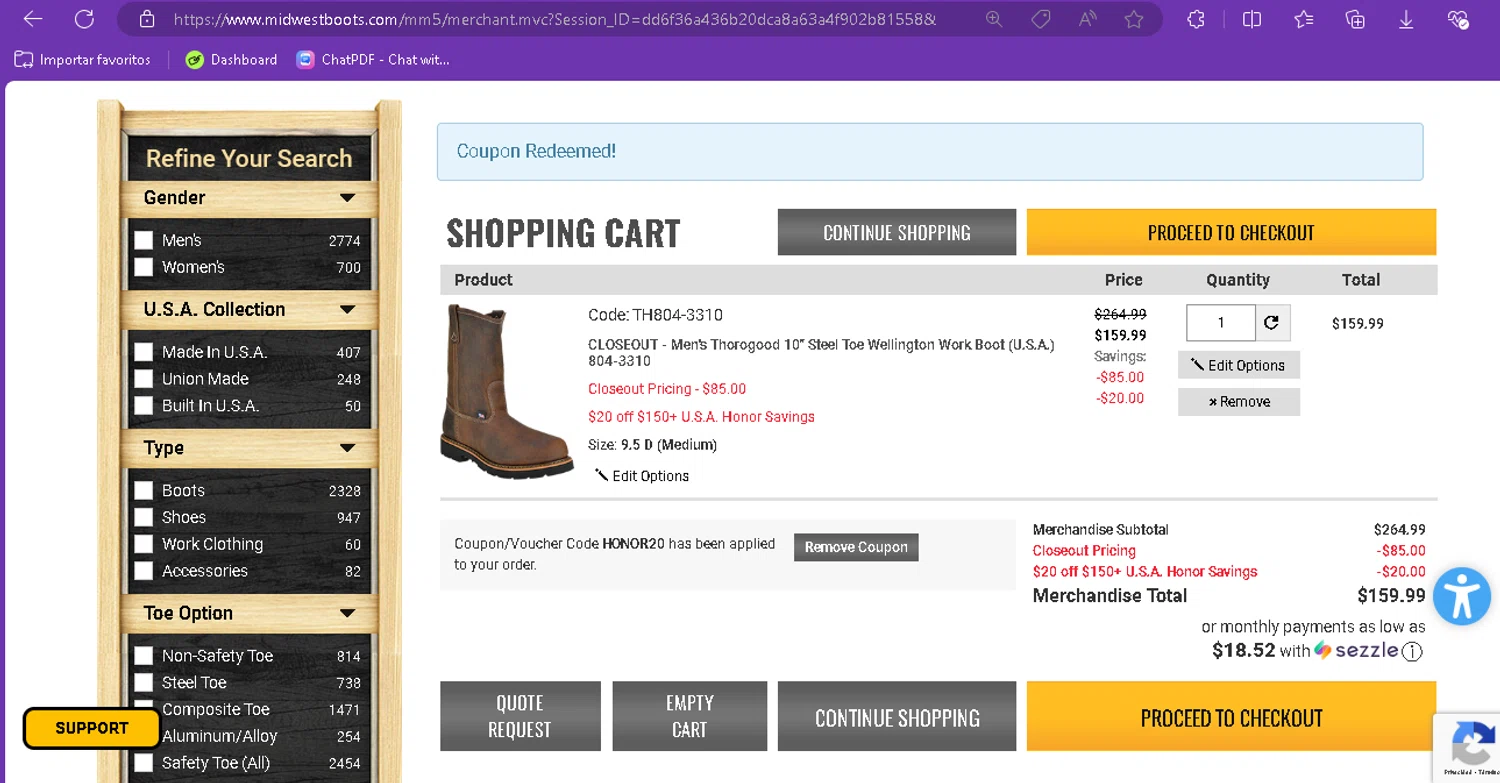Open Importar favoritos folder
Image resolution: width=1500 pixels, height=783 pixels.
(82, 60)
